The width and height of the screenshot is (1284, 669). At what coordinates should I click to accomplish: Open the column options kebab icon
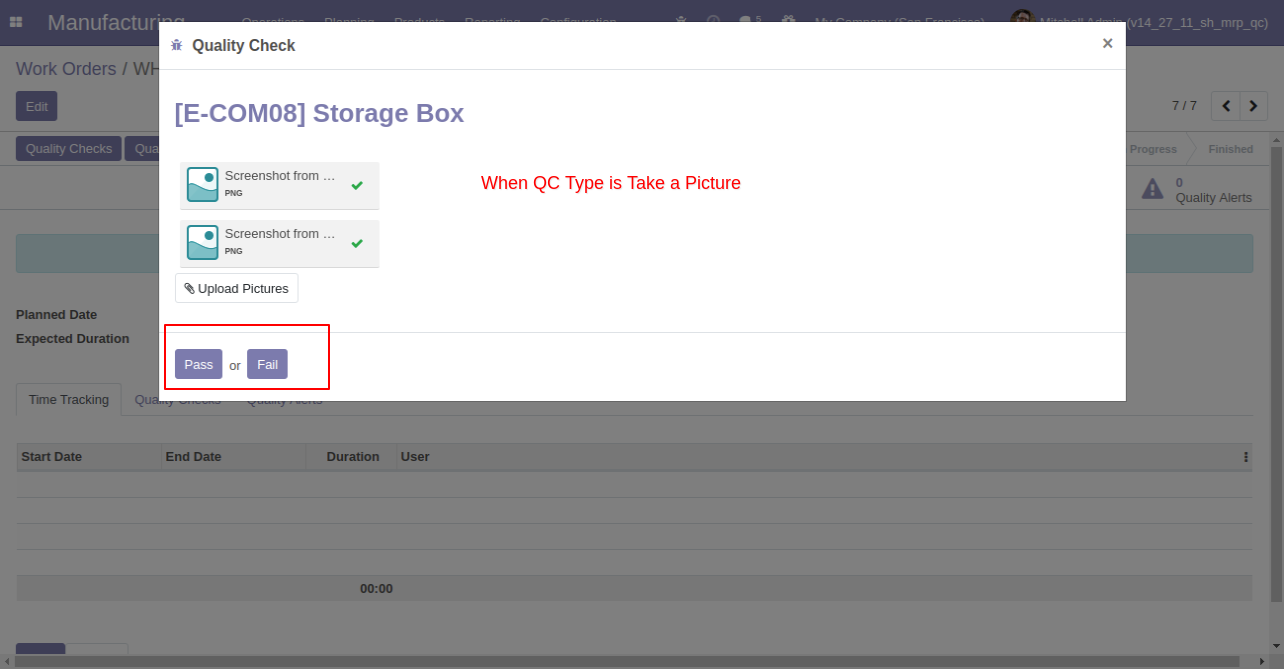(1246, 457)
